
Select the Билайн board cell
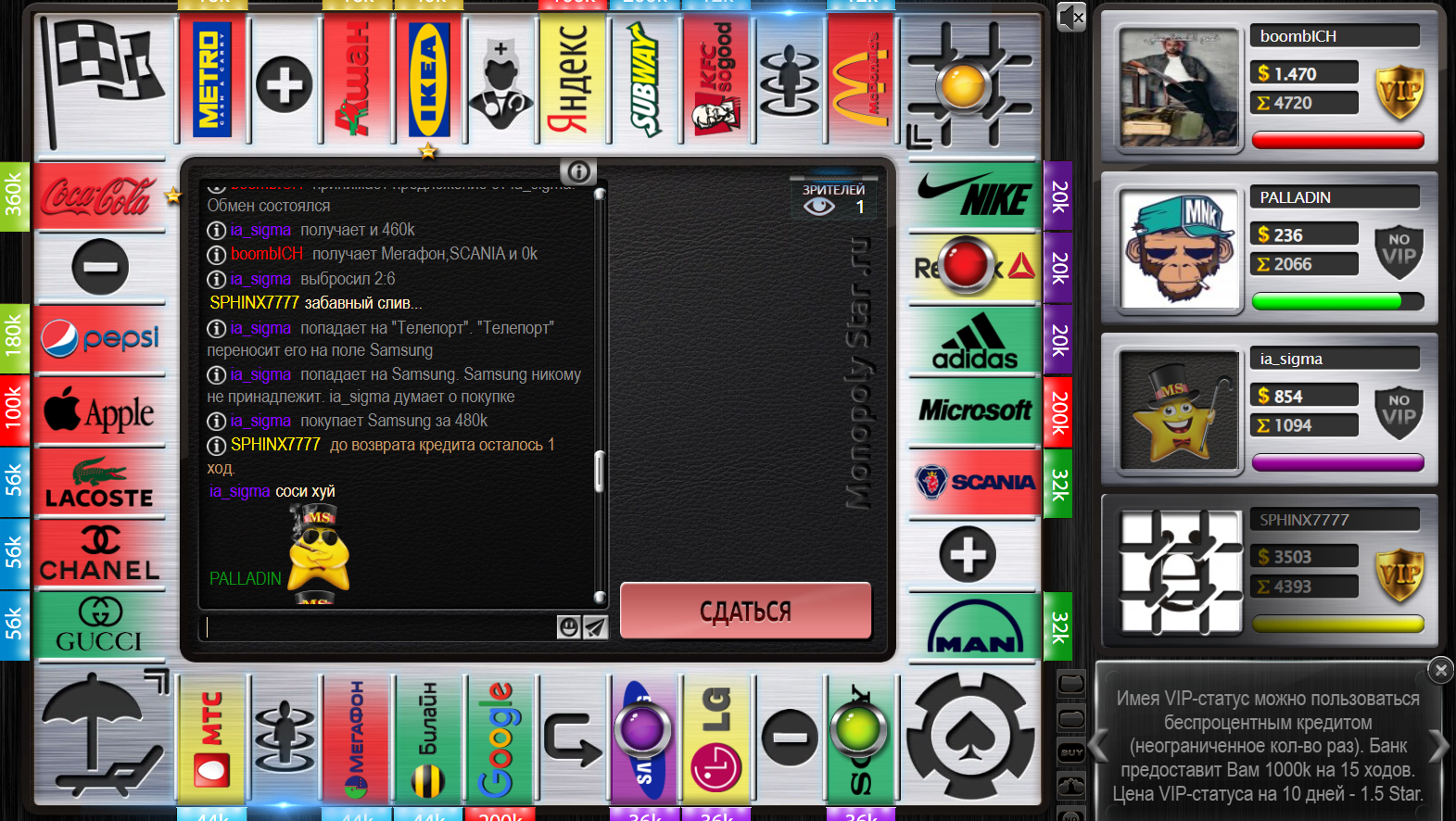coord(429,739)
